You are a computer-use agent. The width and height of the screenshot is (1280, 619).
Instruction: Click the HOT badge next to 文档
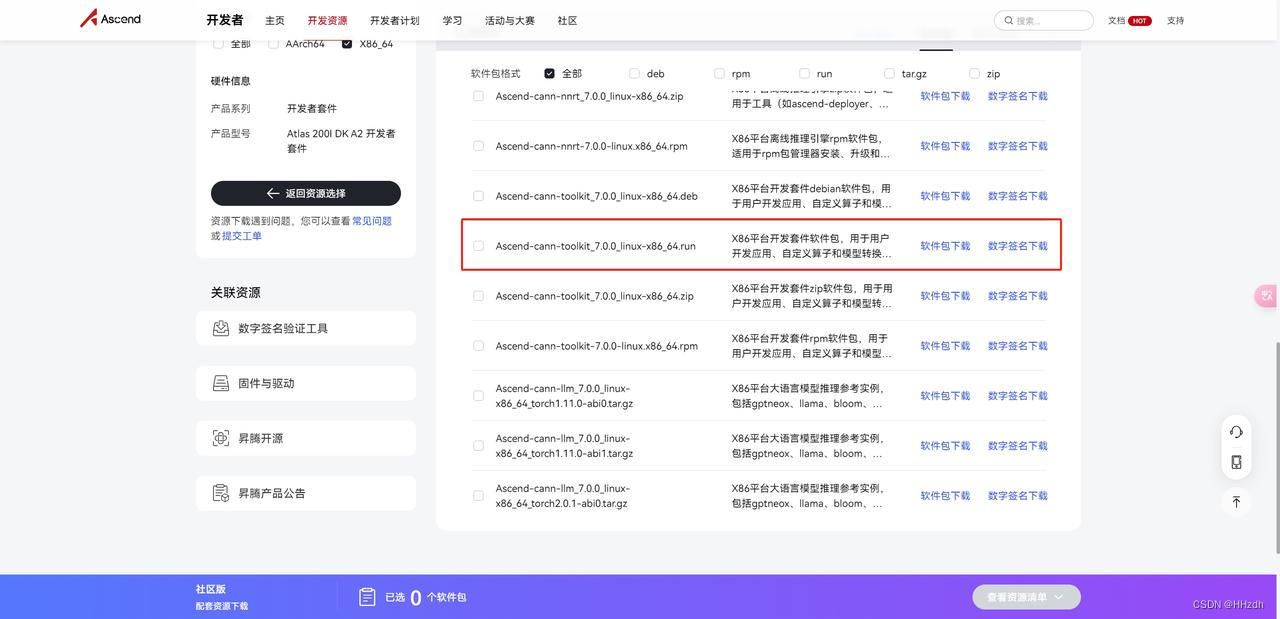coord(1140,21)
